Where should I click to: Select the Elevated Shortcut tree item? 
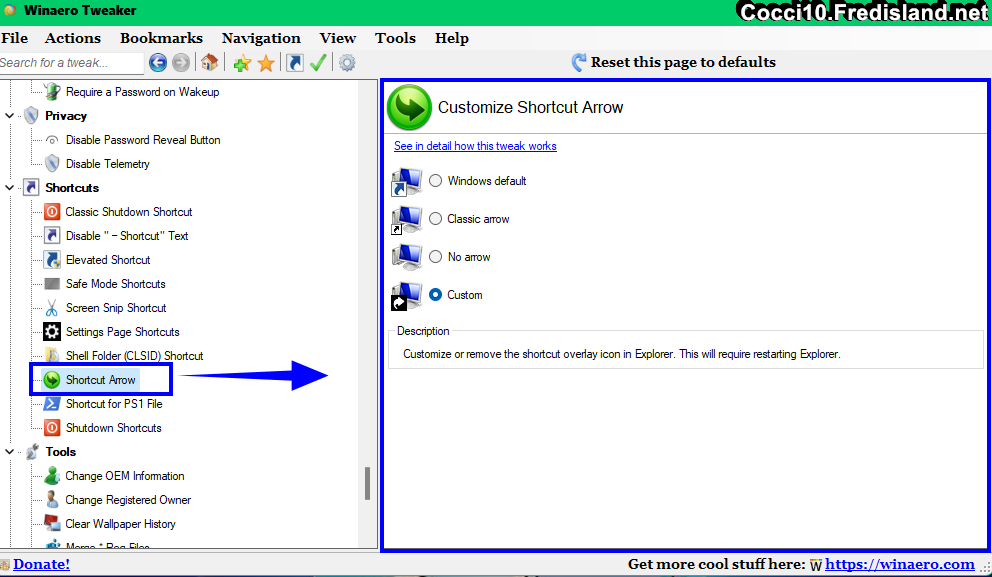click(x=108, y=260)
